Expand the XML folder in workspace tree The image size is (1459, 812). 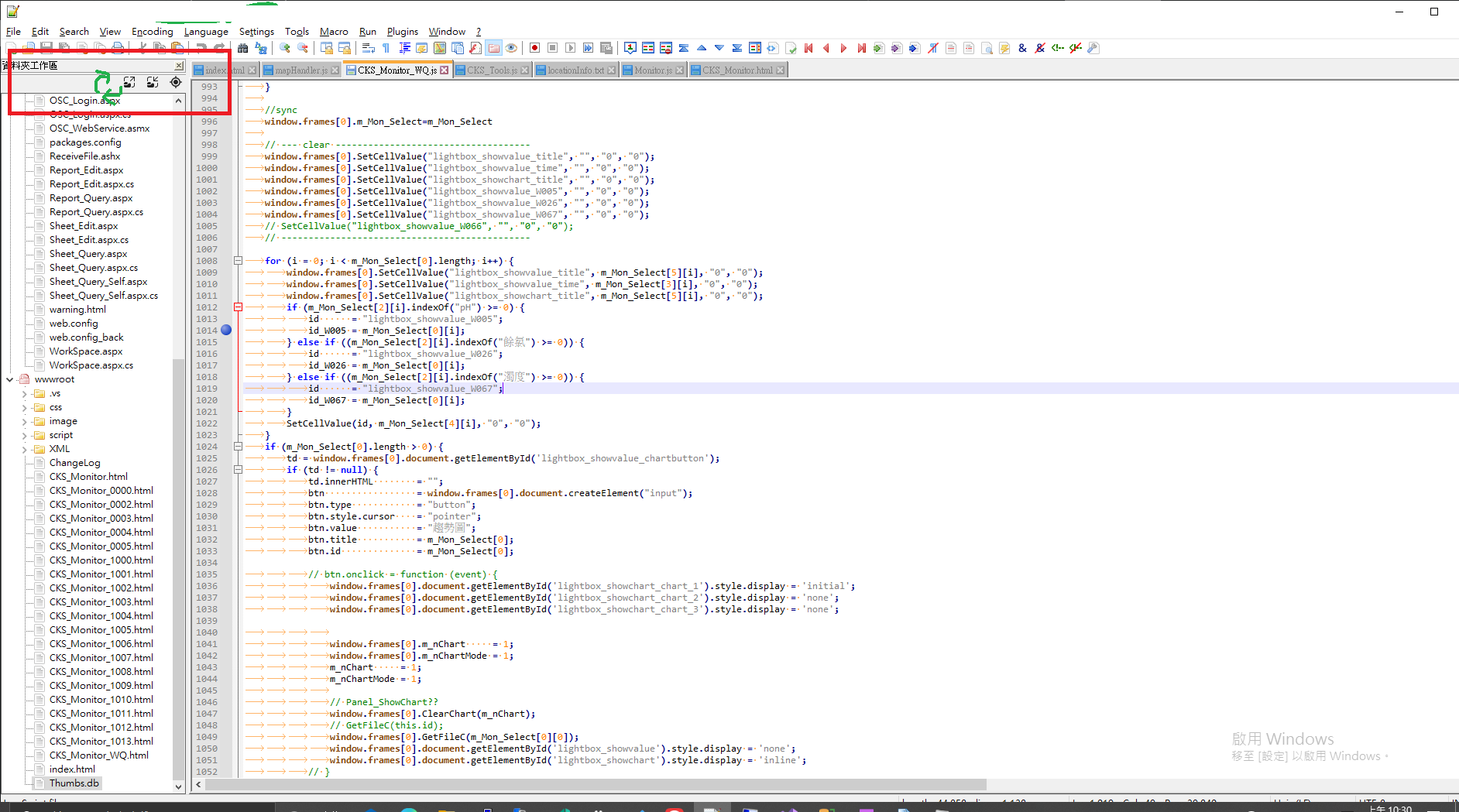pos(26,448)
